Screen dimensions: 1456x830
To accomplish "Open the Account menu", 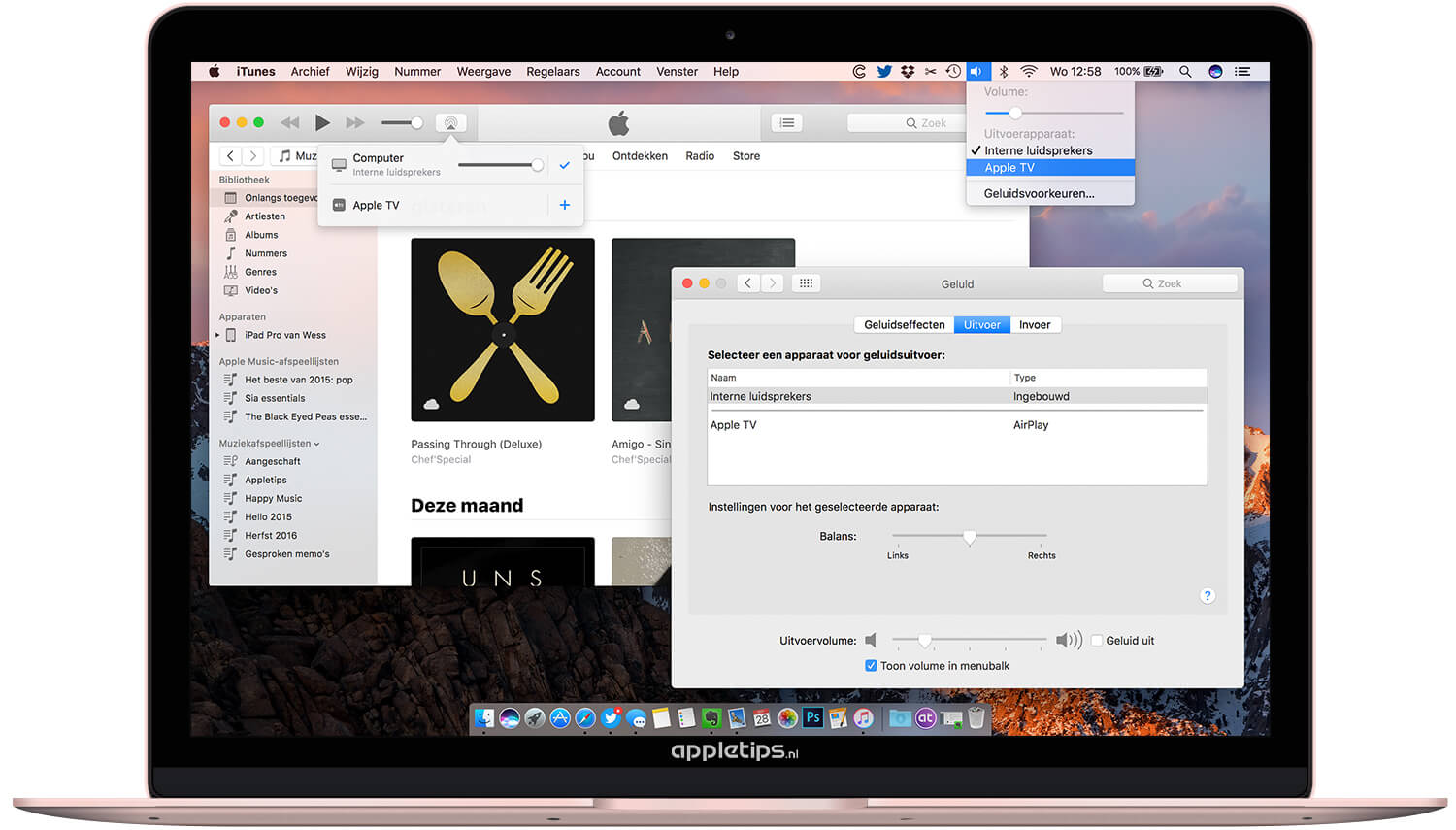I will [x=618, y=71].
